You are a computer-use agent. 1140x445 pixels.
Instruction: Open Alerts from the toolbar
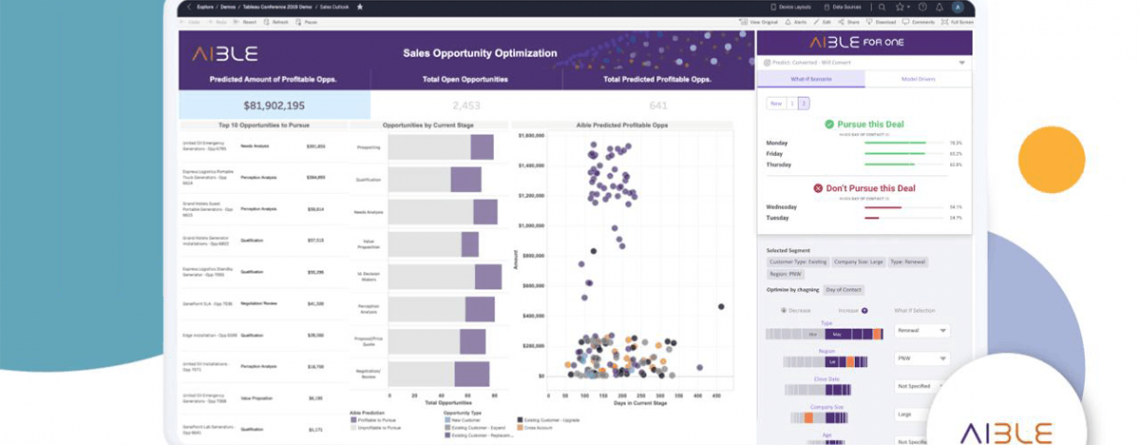pyautogui.click(x=795, y=22)
